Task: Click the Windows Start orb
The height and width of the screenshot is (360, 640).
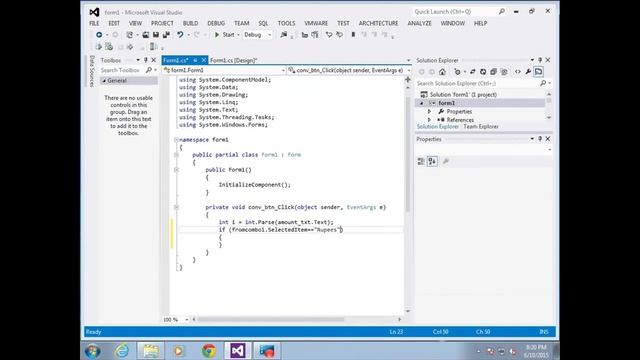Action: (x=93, y=351)
